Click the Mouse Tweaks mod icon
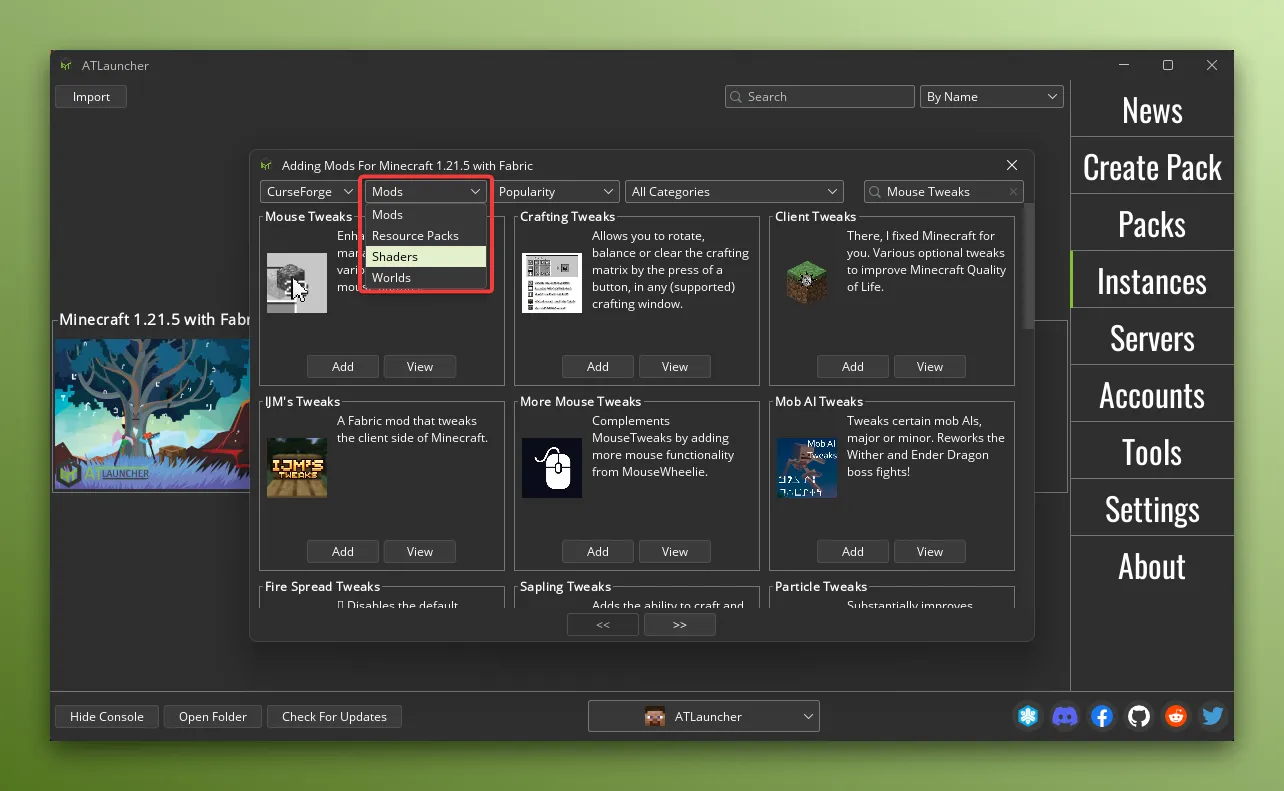1284x791 pixels. tap(296, 283)
